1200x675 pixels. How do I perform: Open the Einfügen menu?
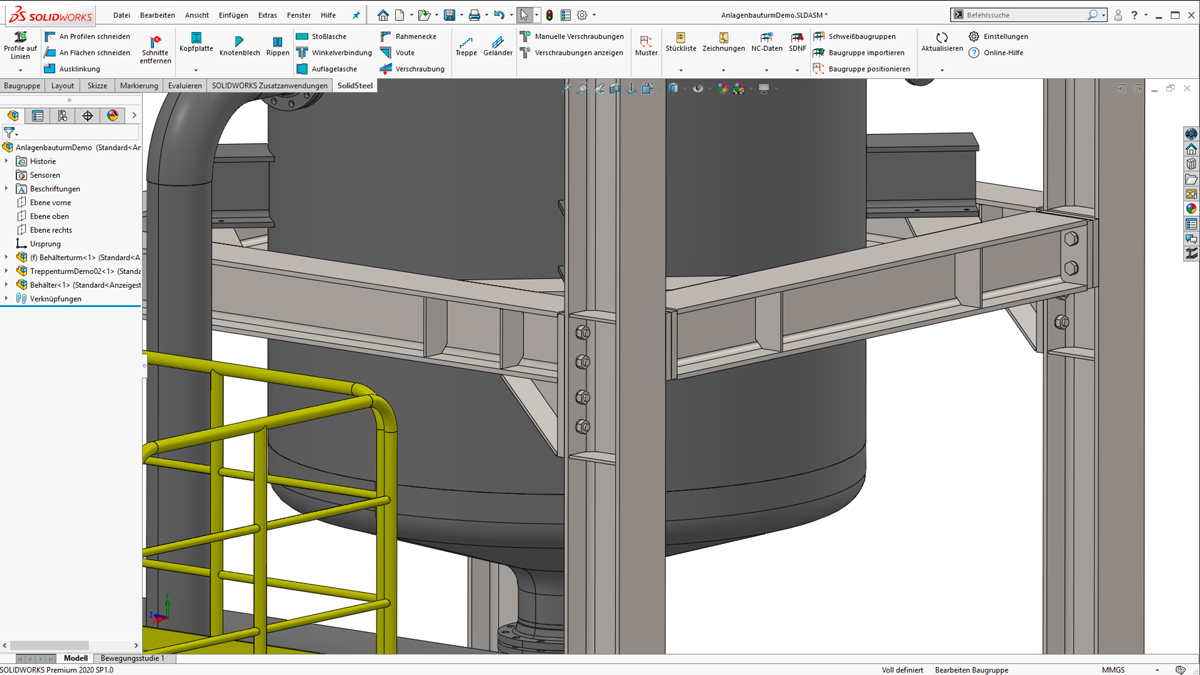(232, 15)
